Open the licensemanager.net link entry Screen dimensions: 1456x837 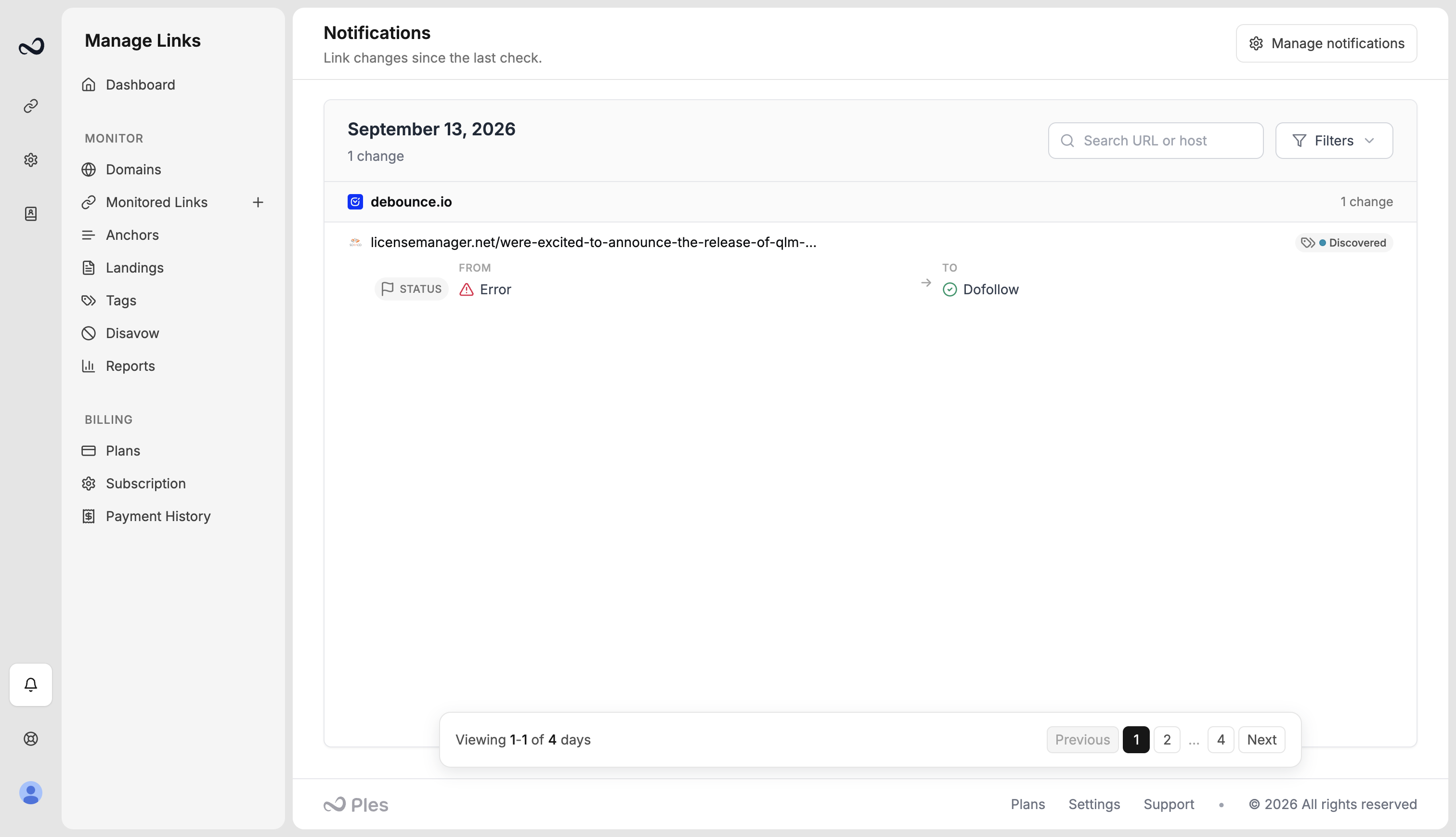[x=593, y=243]
